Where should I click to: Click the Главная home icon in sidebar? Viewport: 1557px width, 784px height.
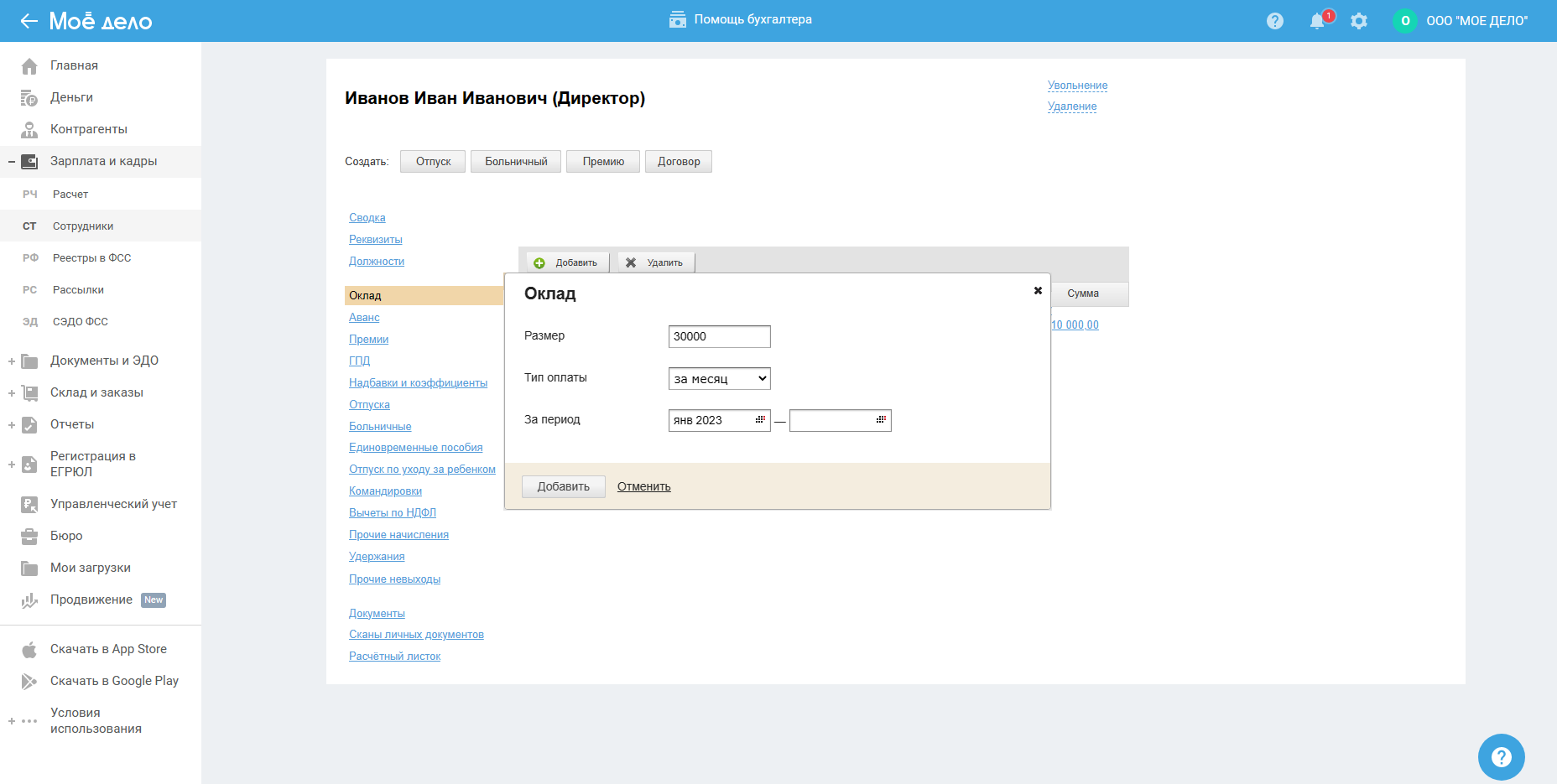point(29,66)
